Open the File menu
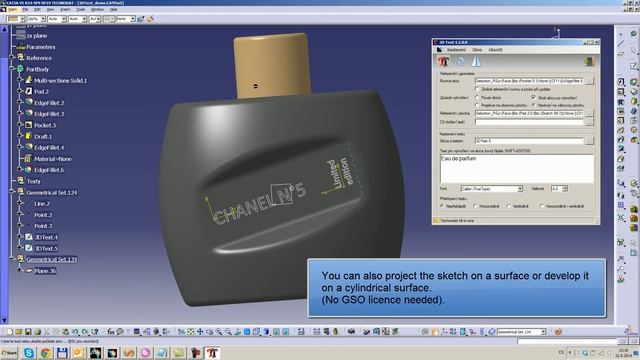The image size is (640, 360). 25,9
